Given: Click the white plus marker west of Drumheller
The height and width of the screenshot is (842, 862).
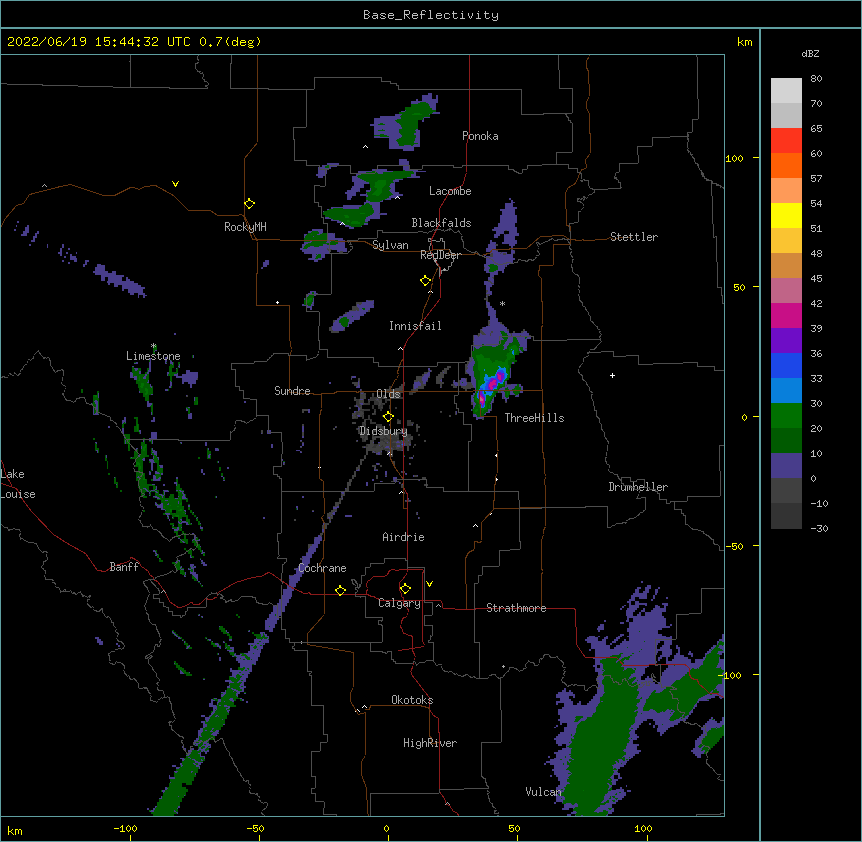Looking at the screenshot, I should [612, 375].
